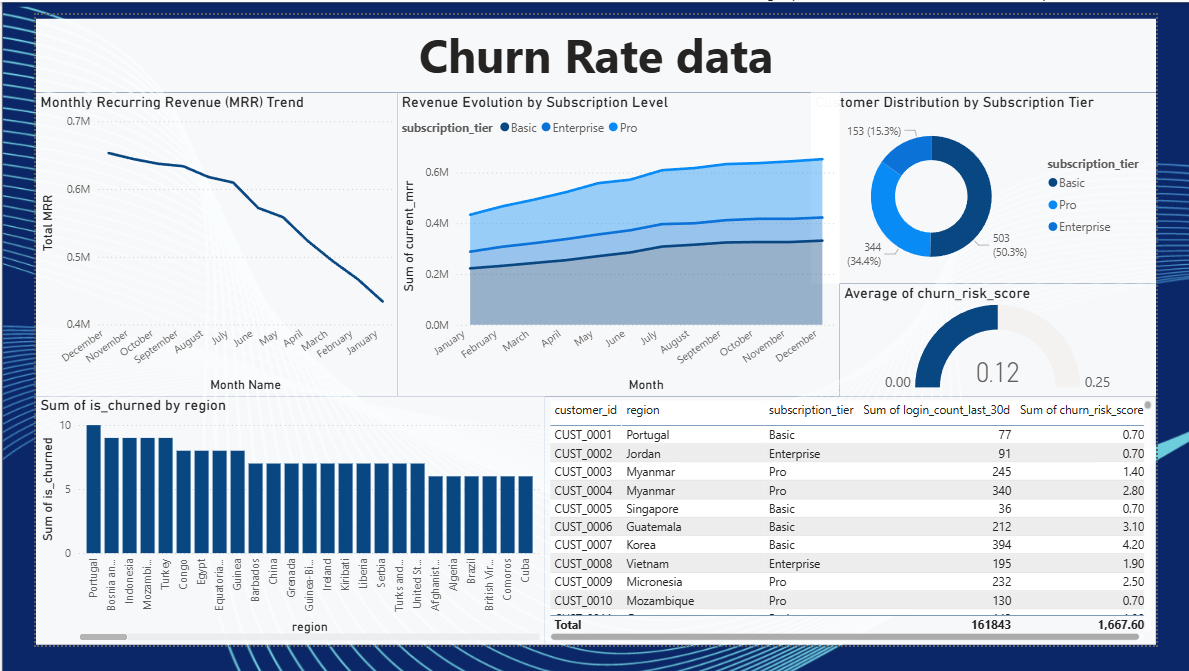Sort the table by the region column header
Image resolution: width=1189 pixels, height=671 pixels.
[x=643, y=410]
